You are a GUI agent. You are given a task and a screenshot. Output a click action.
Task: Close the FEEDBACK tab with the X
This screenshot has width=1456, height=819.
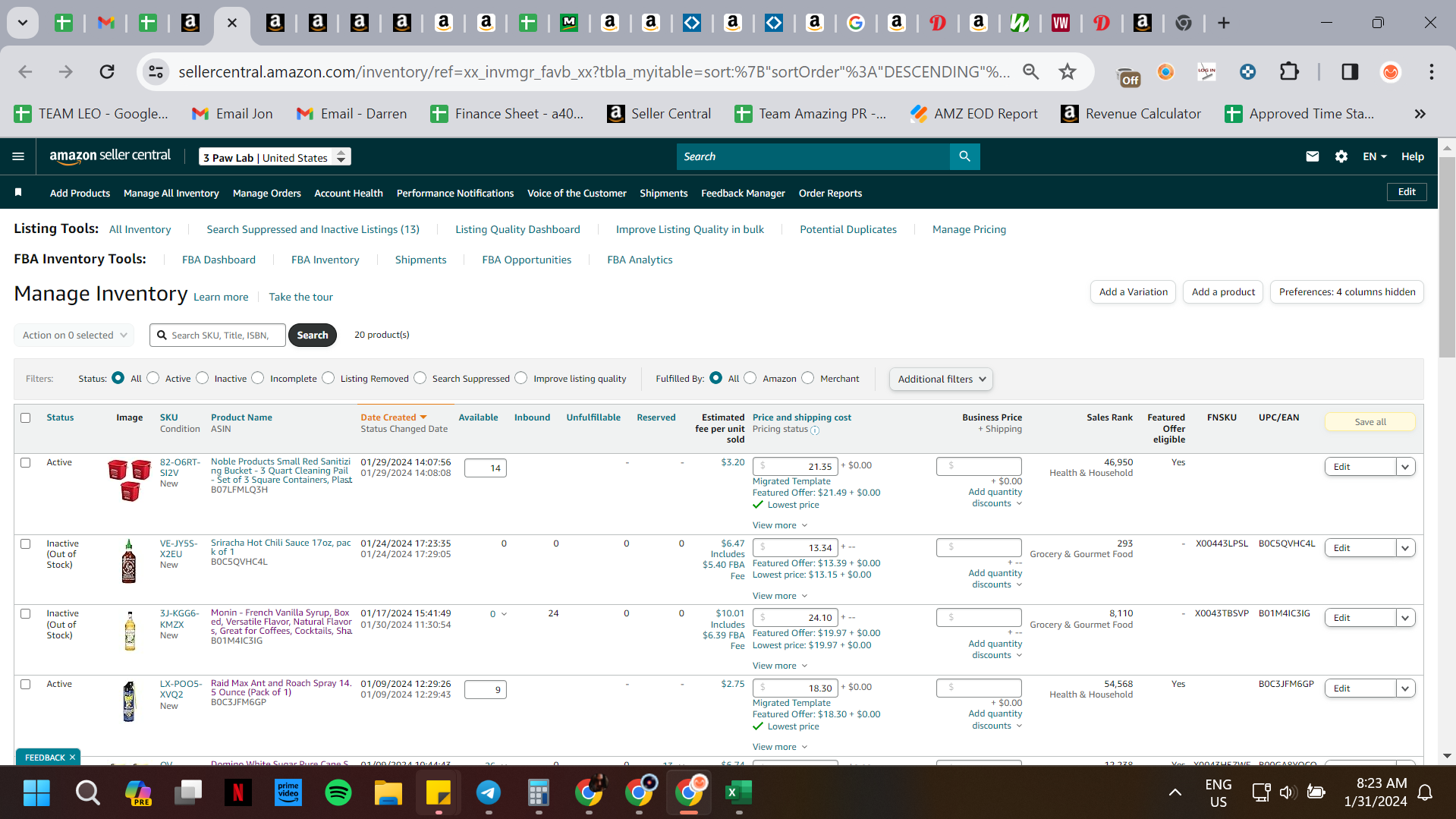pos(72,758)
